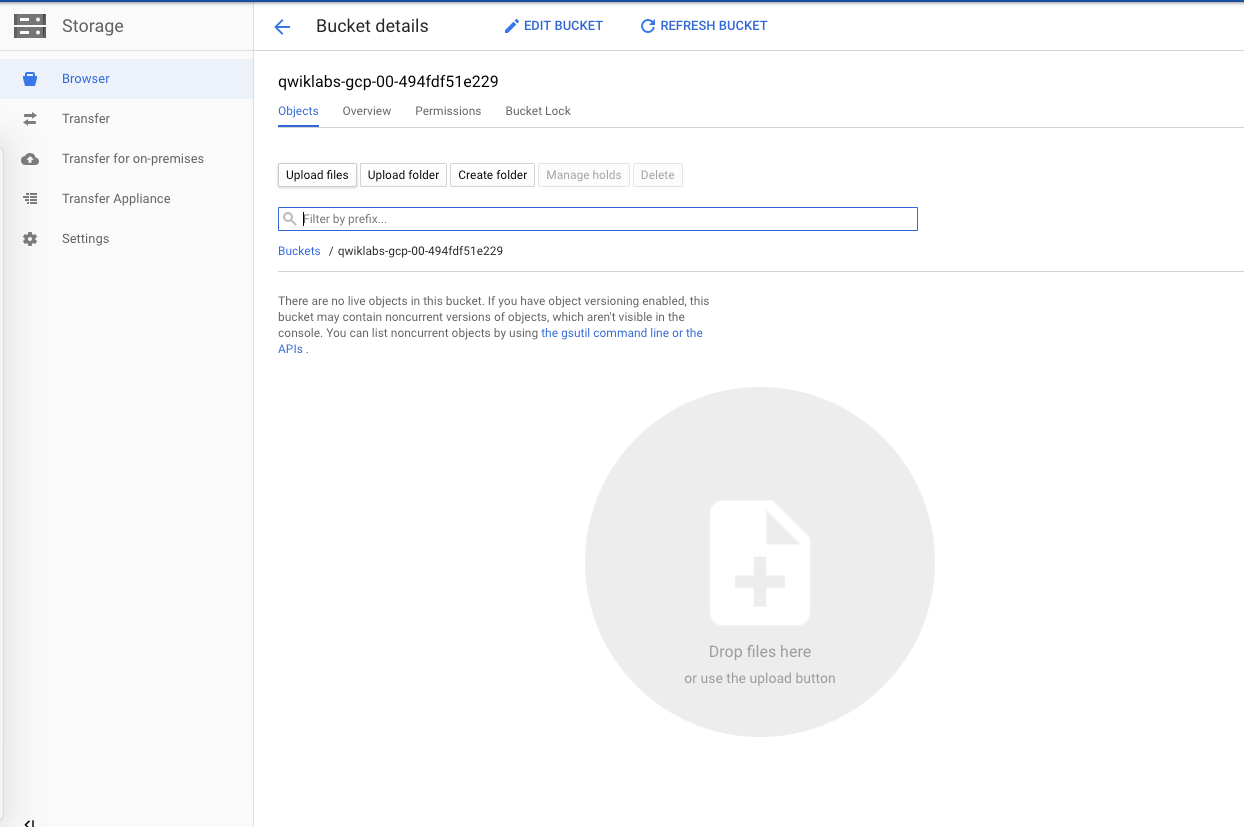This screenshot has height=827, width=1244.
Task: Click the 'There are no live objects' message
Action: [494, 325]
